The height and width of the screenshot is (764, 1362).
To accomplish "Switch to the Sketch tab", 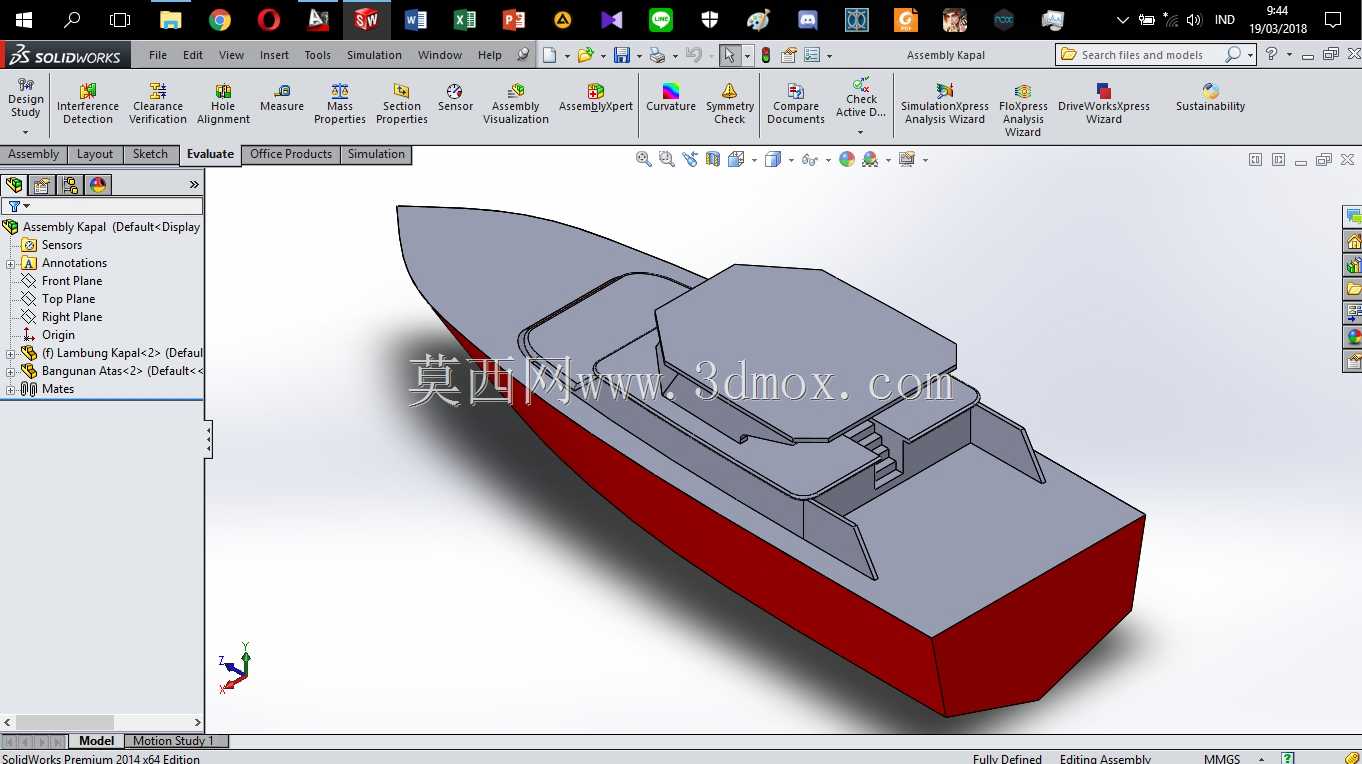I will pos(150,154).
